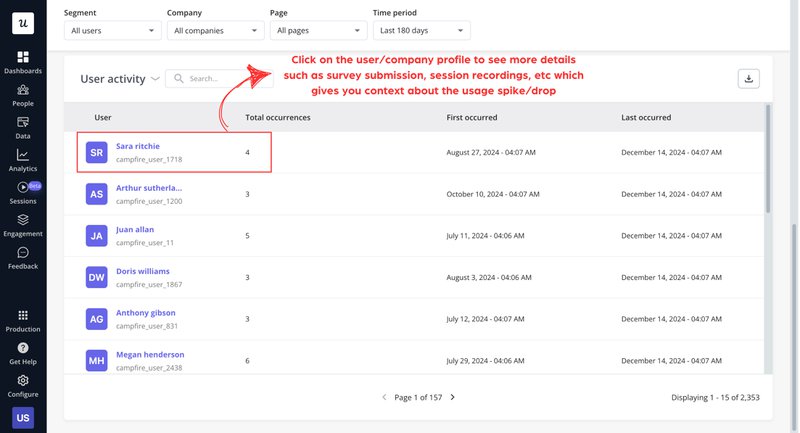
Task: Click Arthur sutherland's AS avatar
Action: tap(96, 194)
